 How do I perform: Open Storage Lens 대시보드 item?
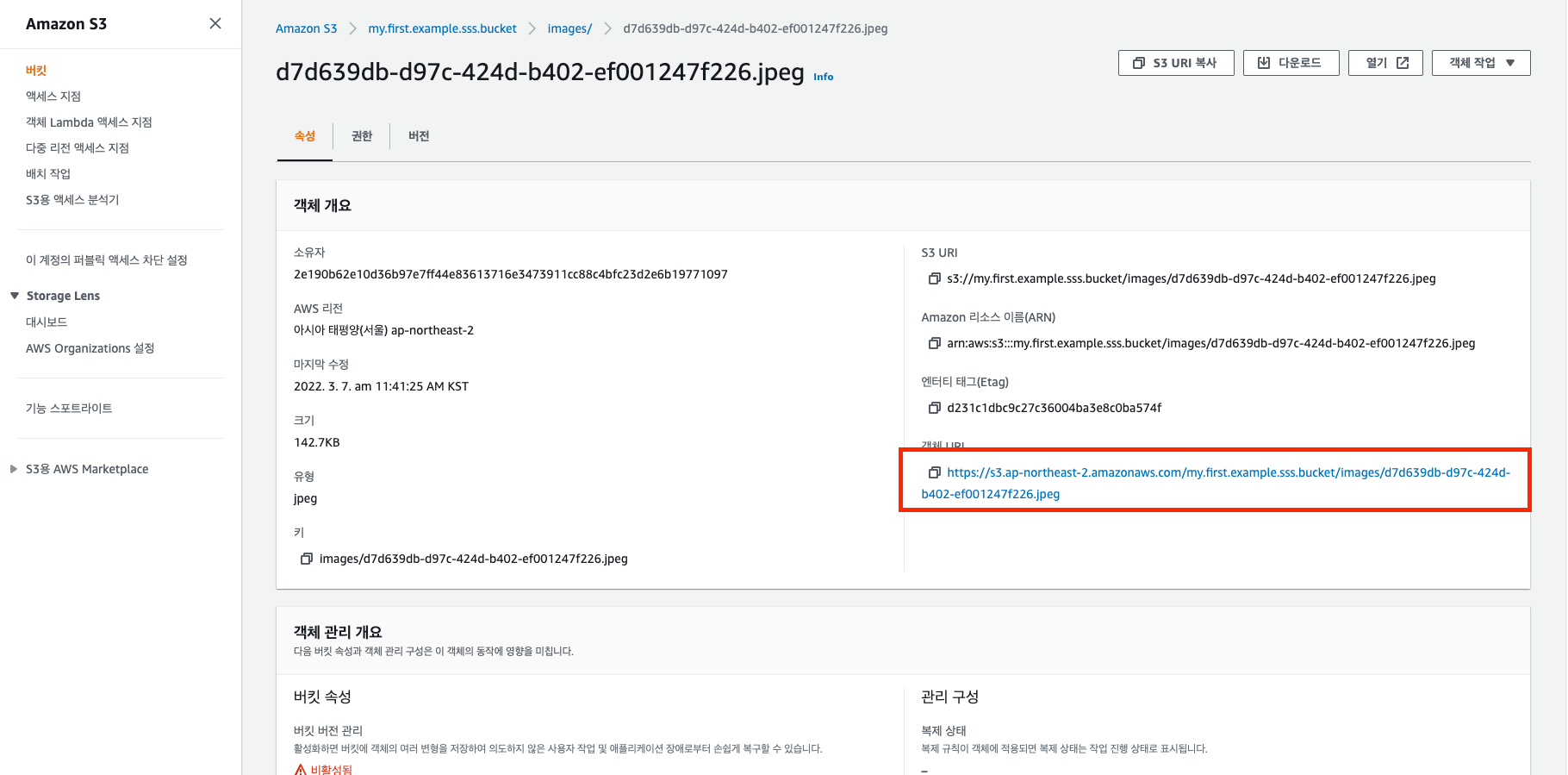[47, 322]
